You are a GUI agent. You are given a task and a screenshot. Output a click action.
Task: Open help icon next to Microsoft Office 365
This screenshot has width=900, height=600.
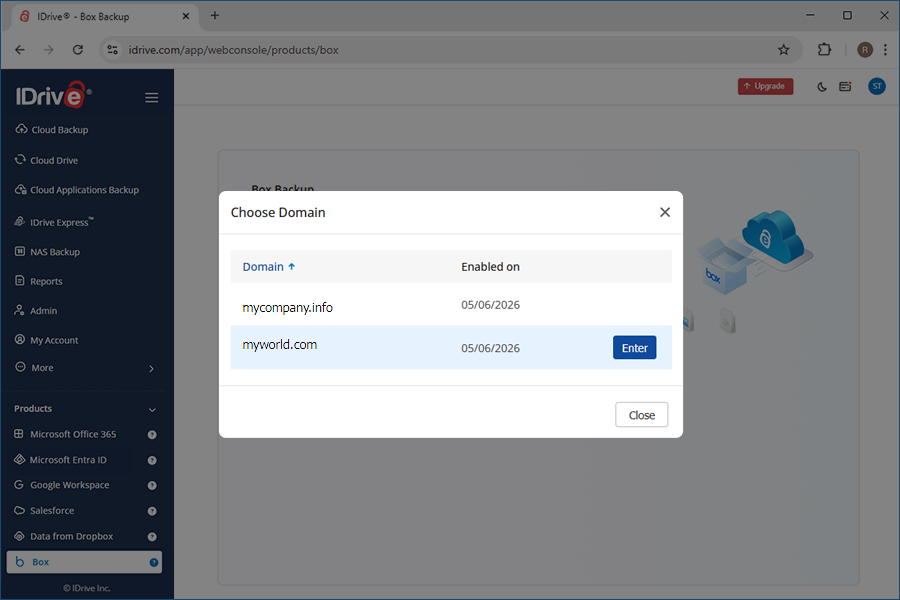(152, 435)
